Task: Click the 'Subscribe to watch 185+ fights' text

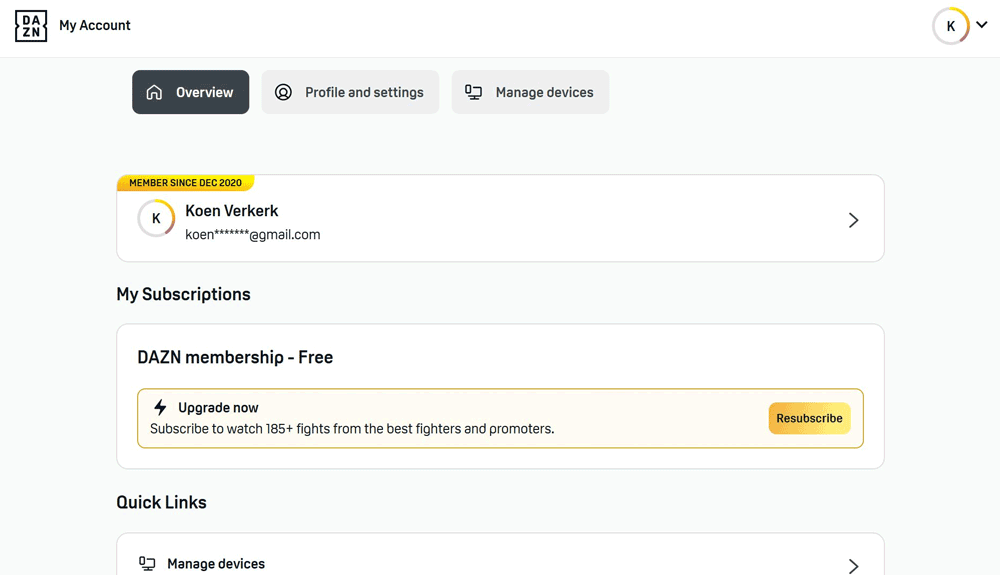Action: click(x=352, y=429)
